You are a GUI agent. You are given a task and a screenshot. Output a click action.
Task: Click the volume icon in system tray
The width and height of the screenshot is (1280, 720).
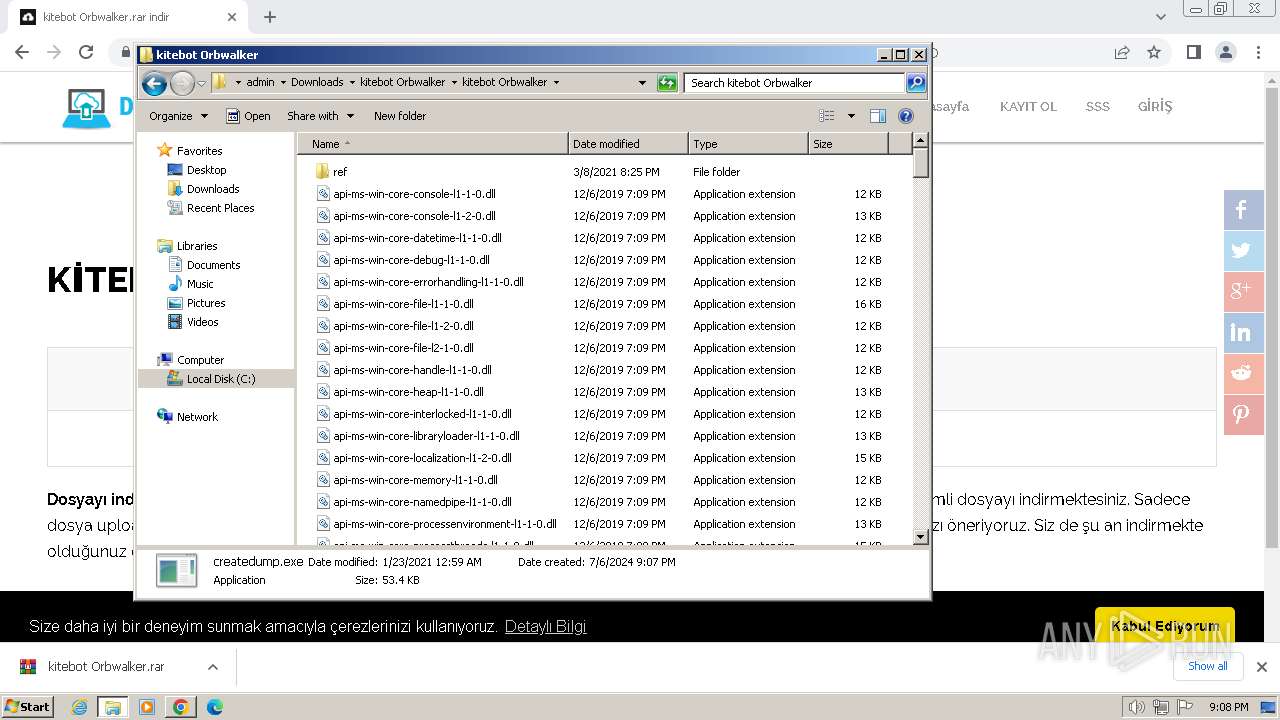pos(1136,707)
